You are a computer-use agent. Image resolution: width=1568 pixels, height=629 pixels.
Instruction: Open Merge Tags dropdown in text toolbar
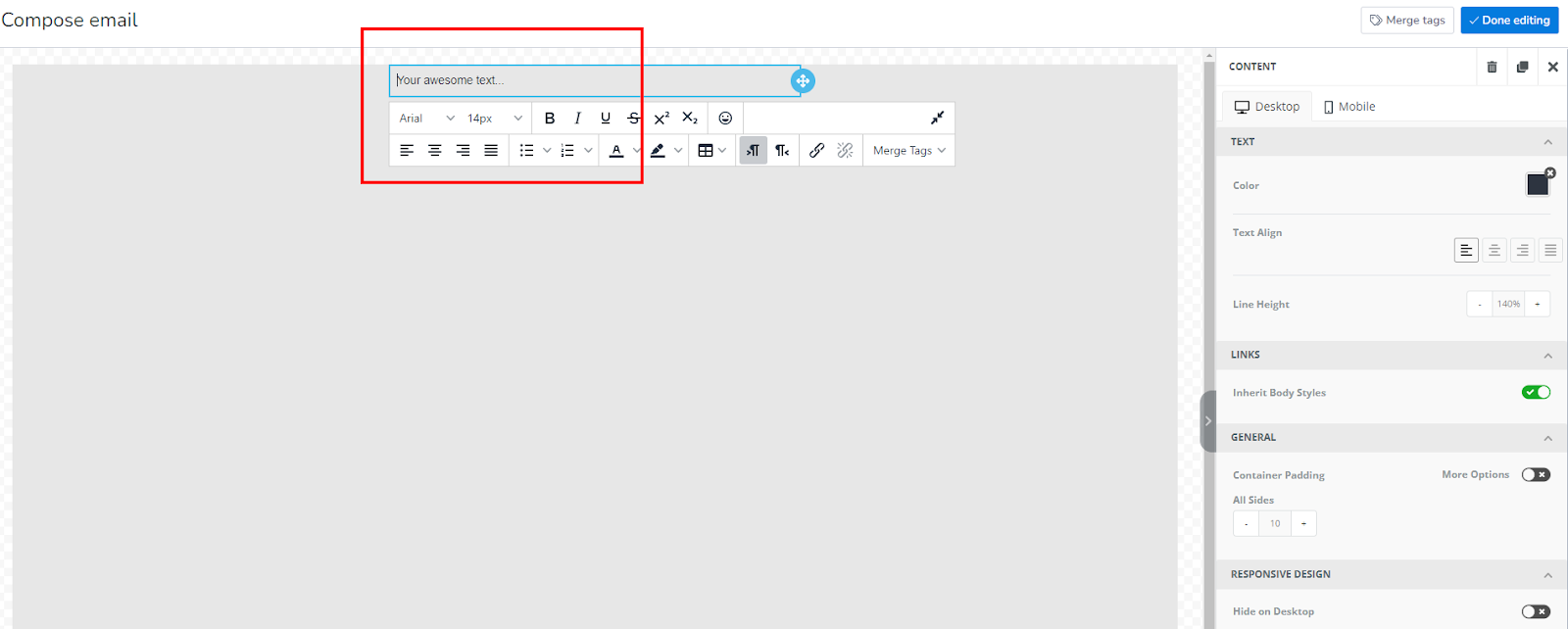click(x=909, y=151)
